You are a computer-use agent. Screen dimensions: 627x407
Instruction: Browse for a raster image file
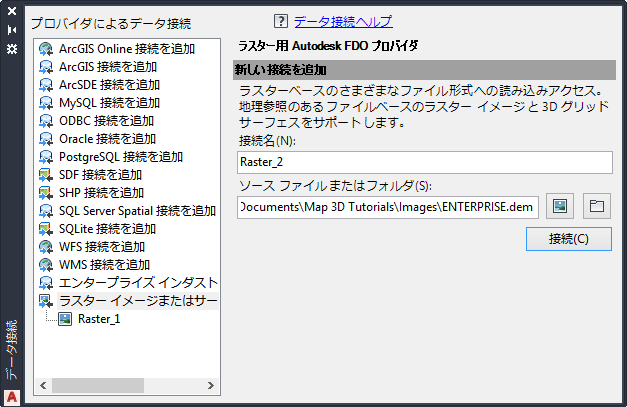click(560, 206)
